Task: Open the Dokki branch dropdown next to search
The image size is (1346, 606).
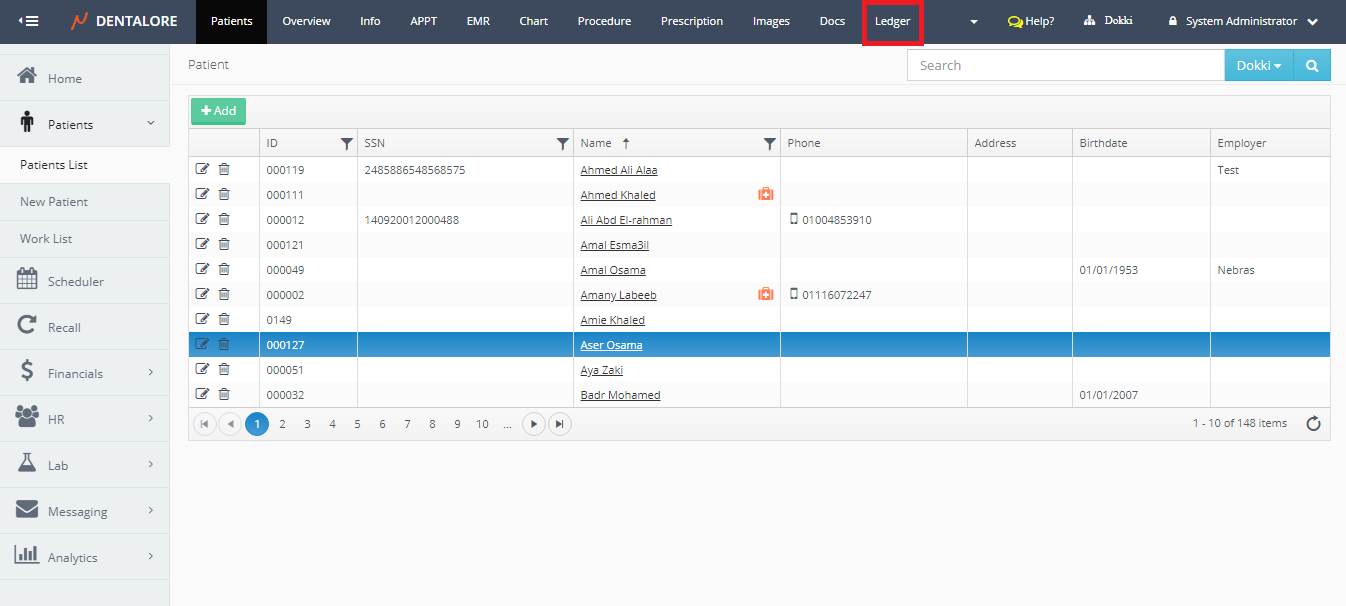Action: click(x=1258, y=65)
